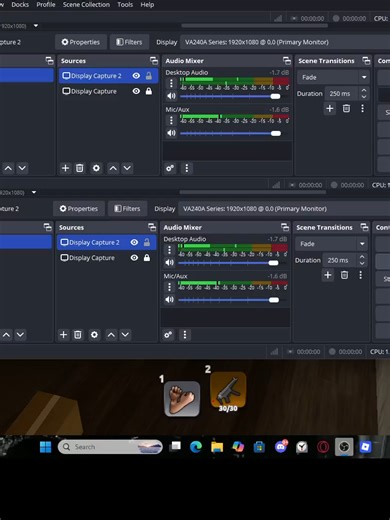
Task: Select gun item in hotbar slot 2
Action: pos(228,391)
